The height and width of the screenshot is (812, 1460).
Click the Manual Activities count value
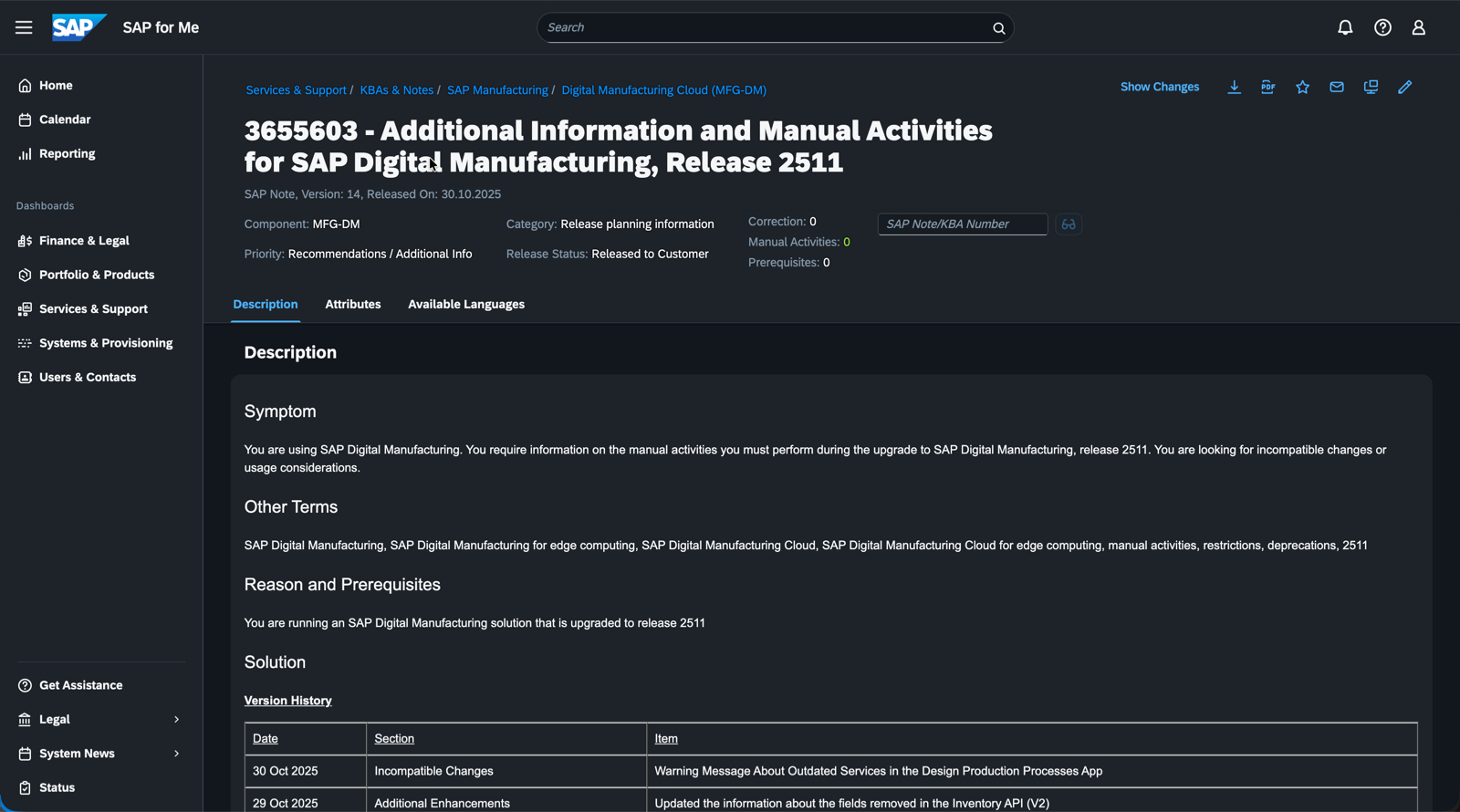click(x=847, y=243)
